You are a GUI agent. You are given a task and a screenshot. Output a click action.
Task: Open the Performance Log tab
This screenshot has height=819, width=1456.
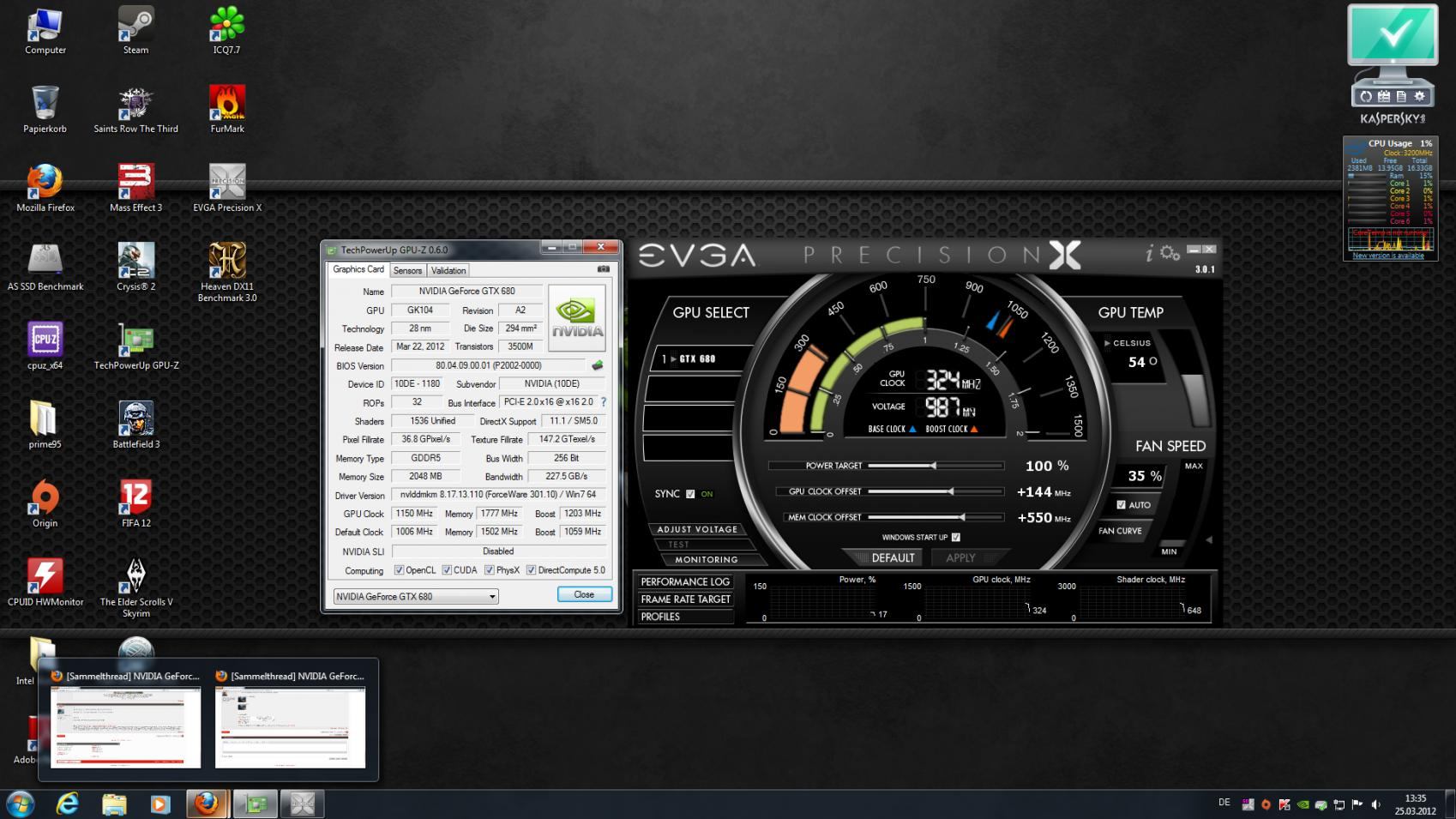pos(685,581)
